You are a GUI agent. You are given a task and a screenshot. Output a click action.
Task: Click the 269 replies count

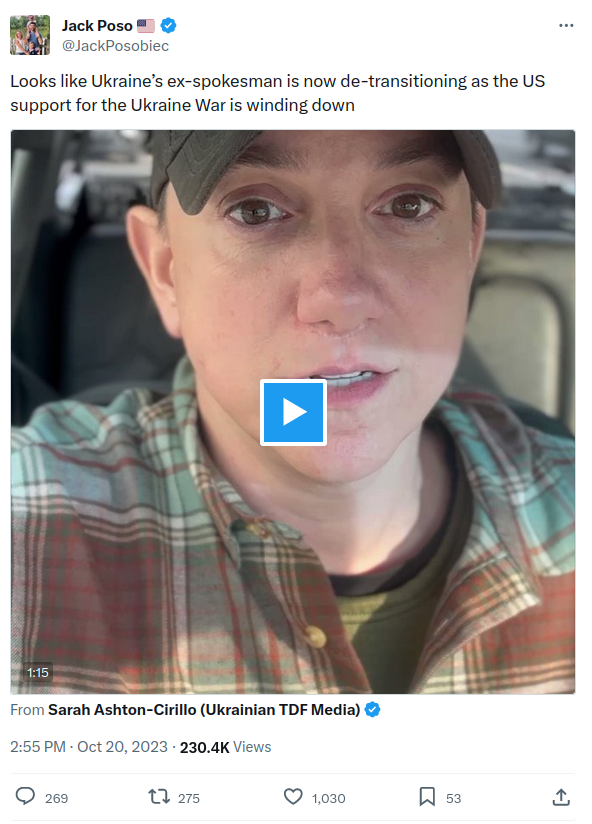[56, 798]
